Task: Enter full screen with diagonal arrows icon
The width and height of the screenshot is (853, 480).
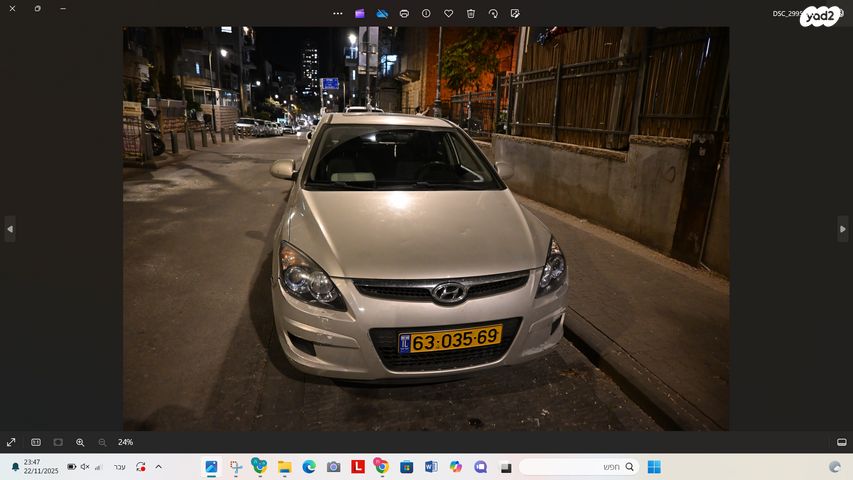Action: 11,442
